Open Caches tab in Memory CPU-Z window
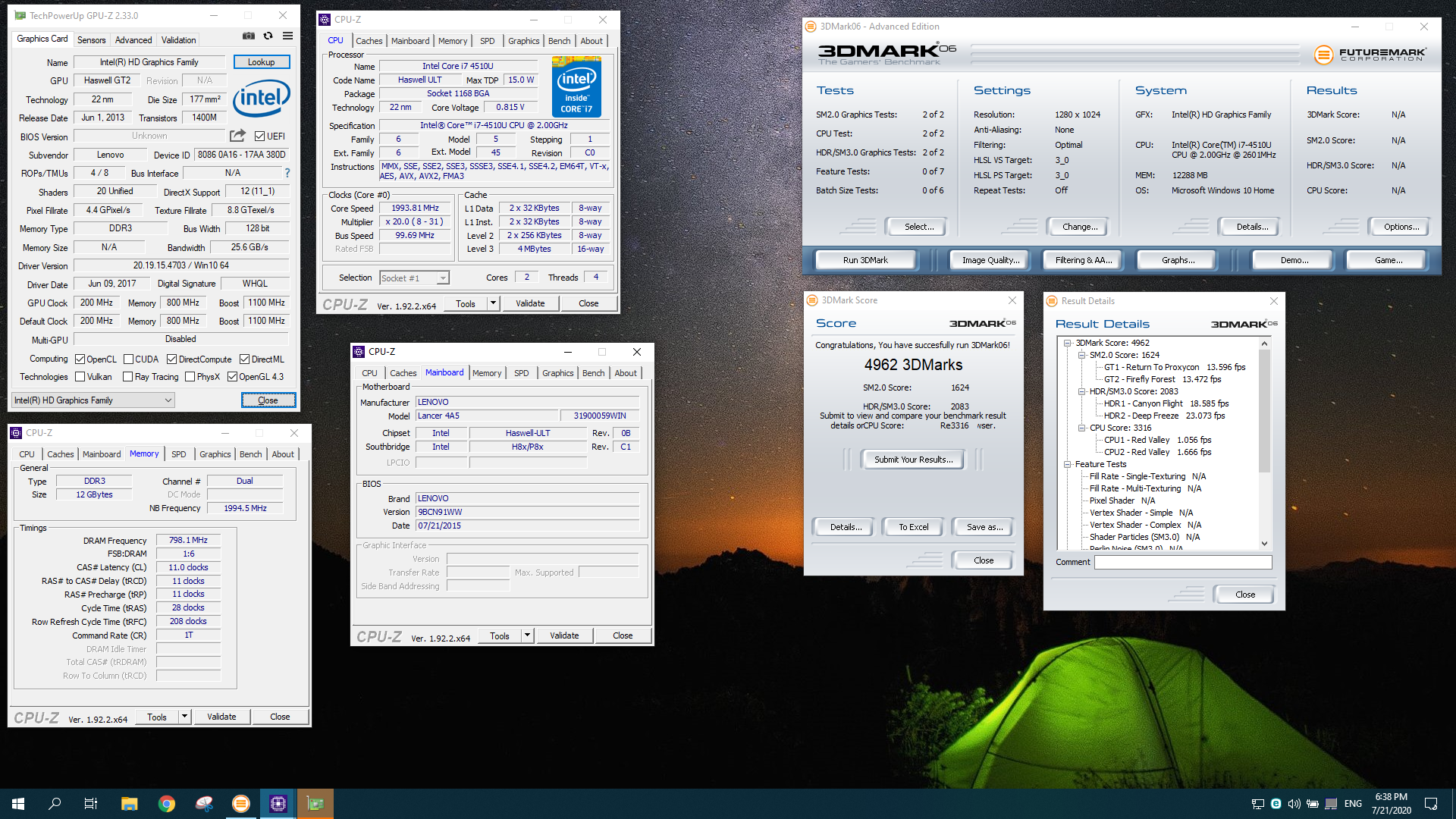1456x819 pixels. pyautogui.click(x=61, y=454)
